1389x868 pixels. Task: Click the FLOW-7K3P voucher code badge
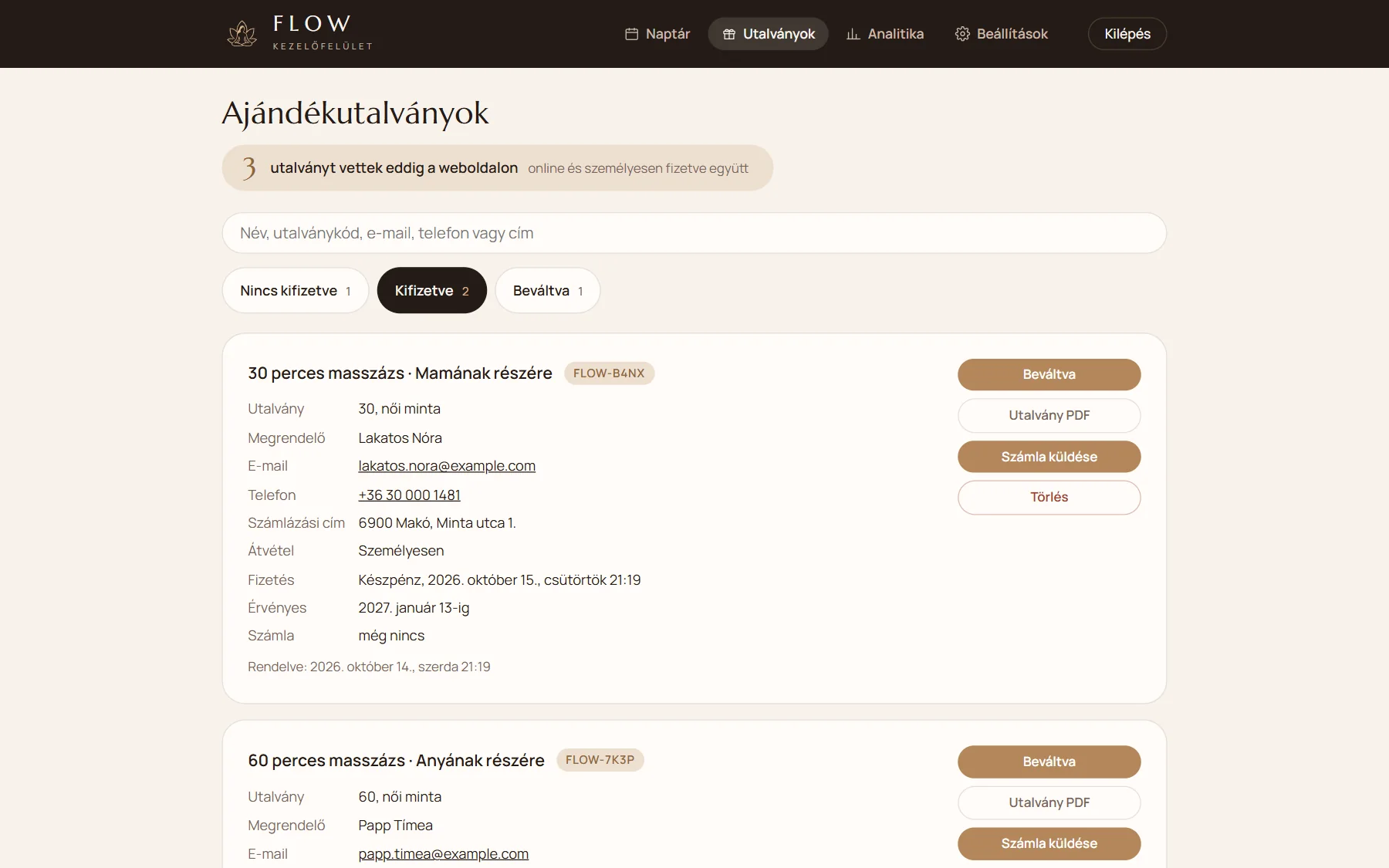coord(600,760)
